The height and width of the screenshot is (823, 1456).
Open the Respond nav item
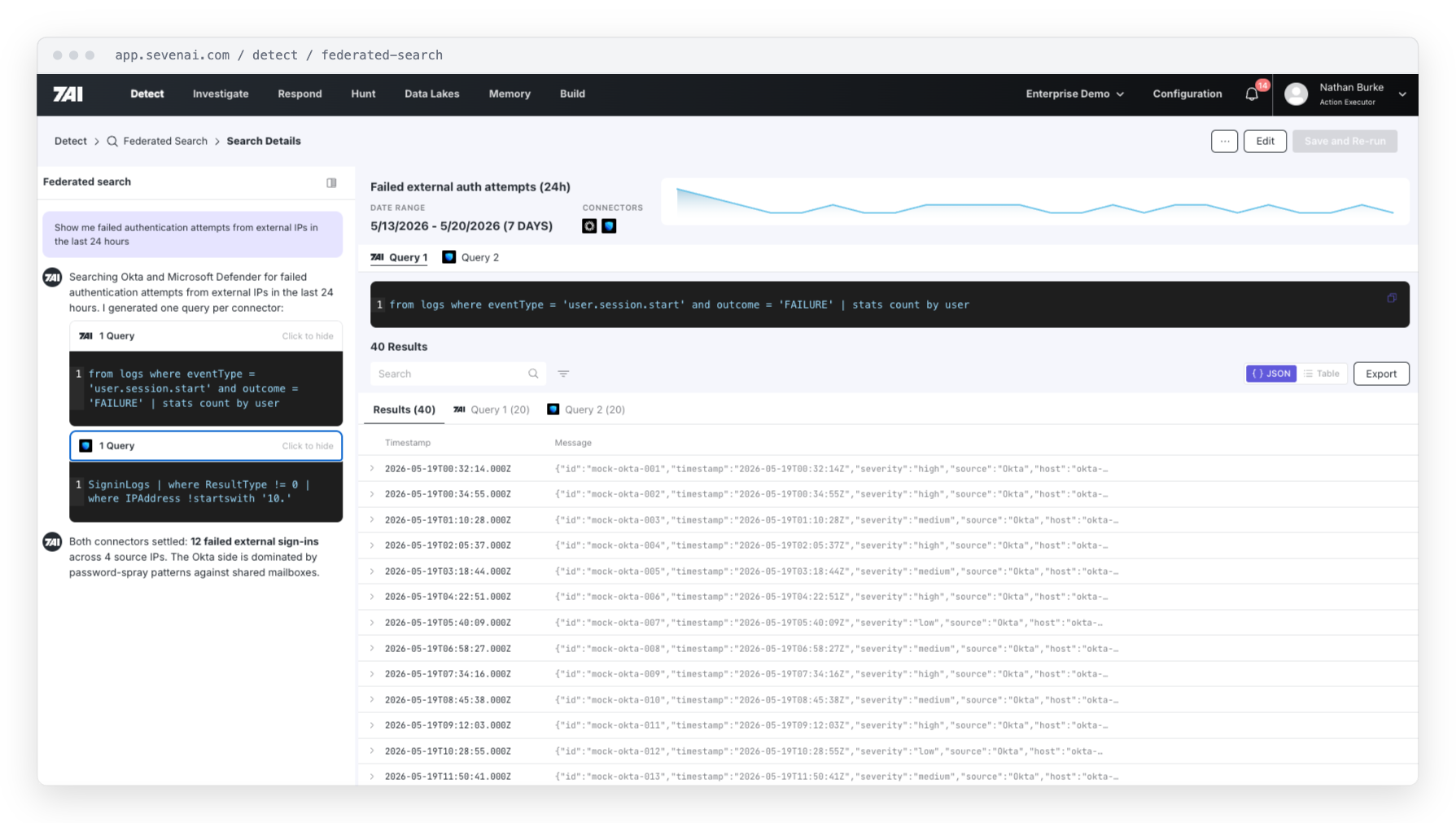point(300,94)
